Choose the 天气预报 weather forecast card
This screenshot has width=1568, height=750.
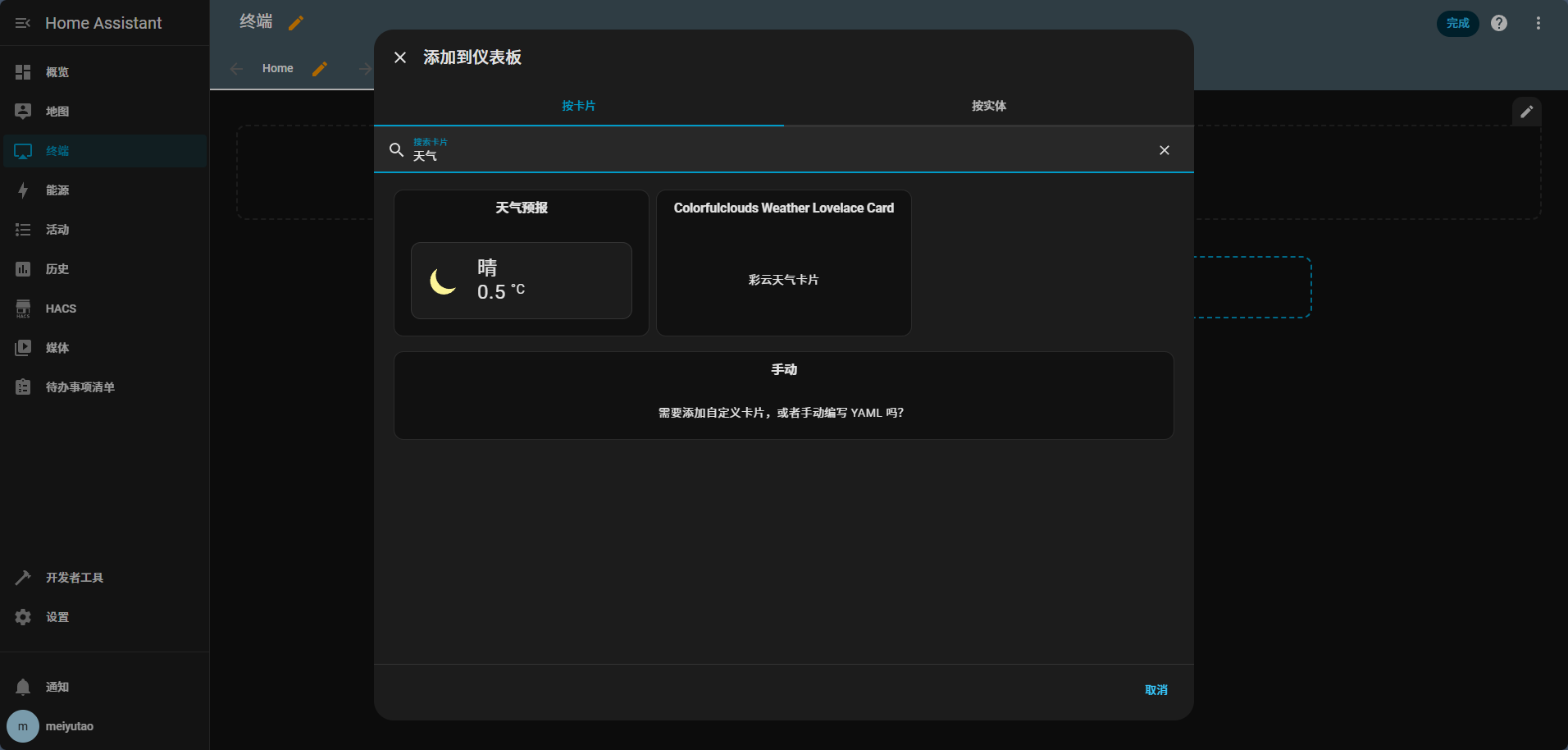pos(522,263)
